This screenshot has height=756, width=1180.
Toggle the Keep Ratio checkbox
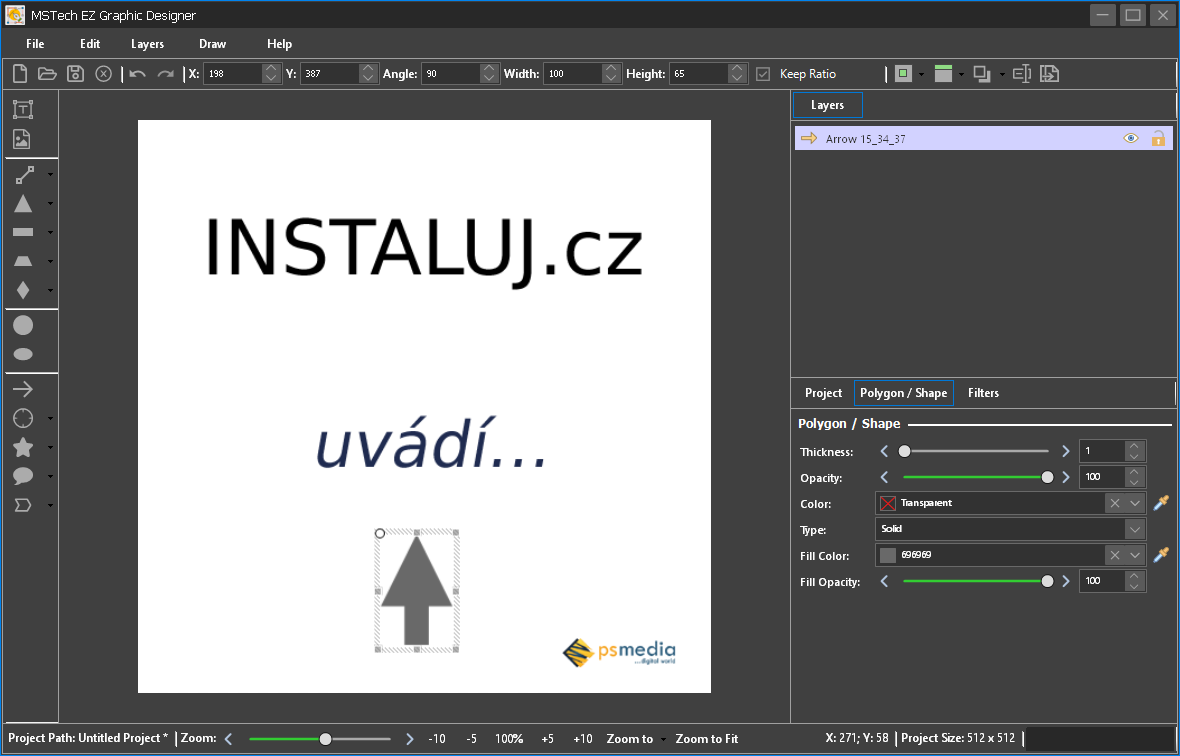click(x=763, y=74)
